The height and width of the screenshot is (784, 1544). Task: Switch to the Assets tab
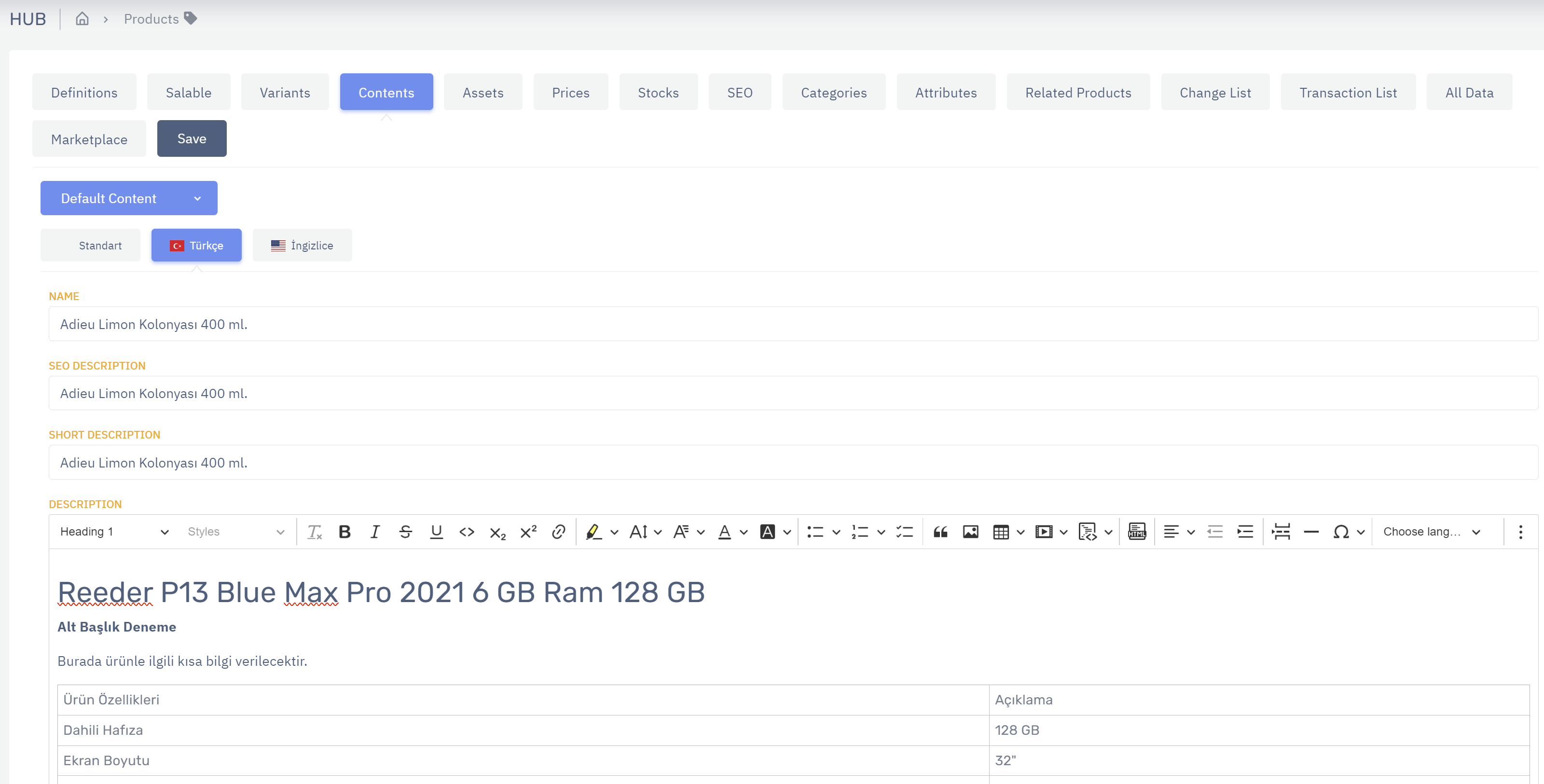(x=483, y=92)
